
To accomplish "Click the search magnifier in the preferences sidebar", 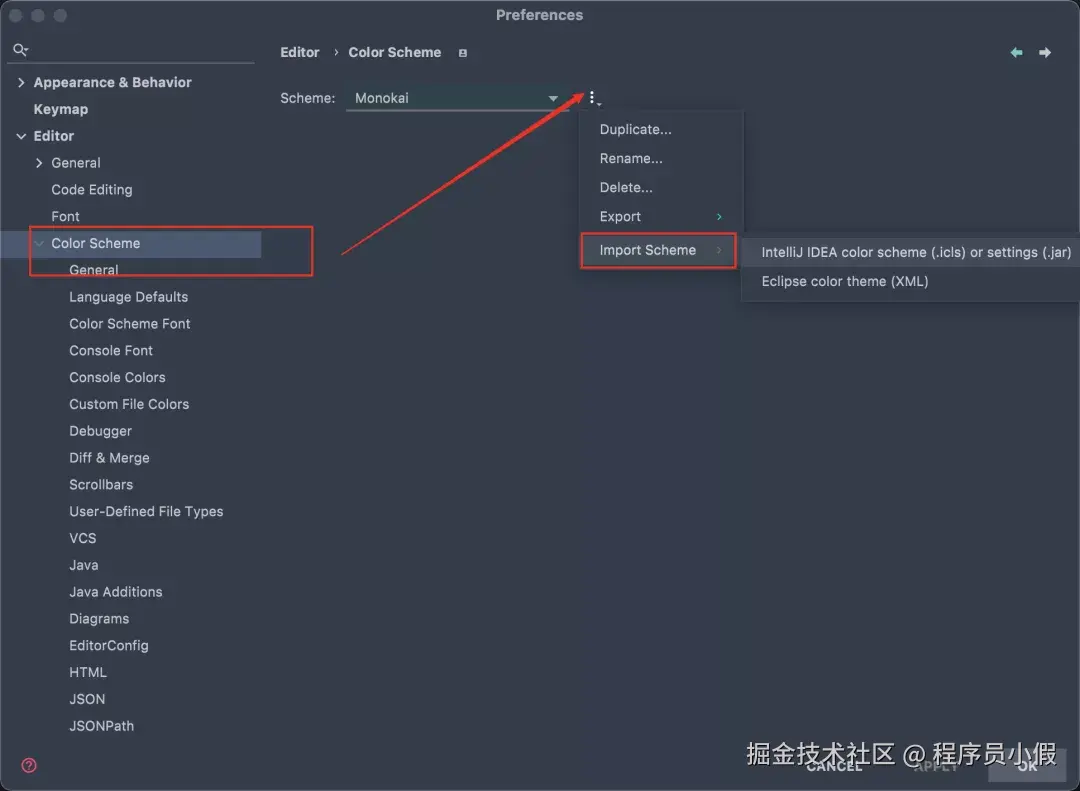I will (x=20, y=48).
